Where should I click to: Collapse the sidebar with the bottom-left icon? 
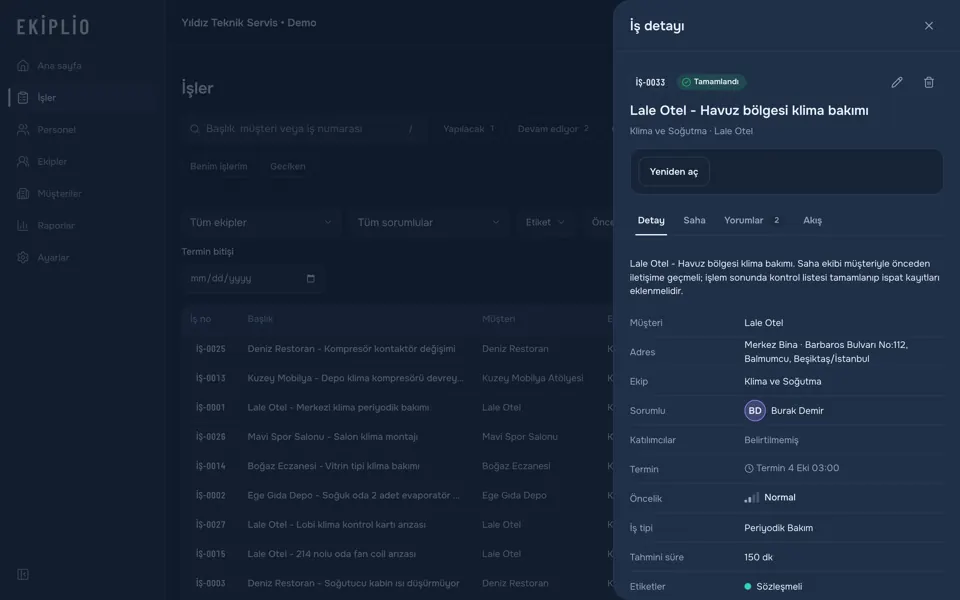pos(23,574)
